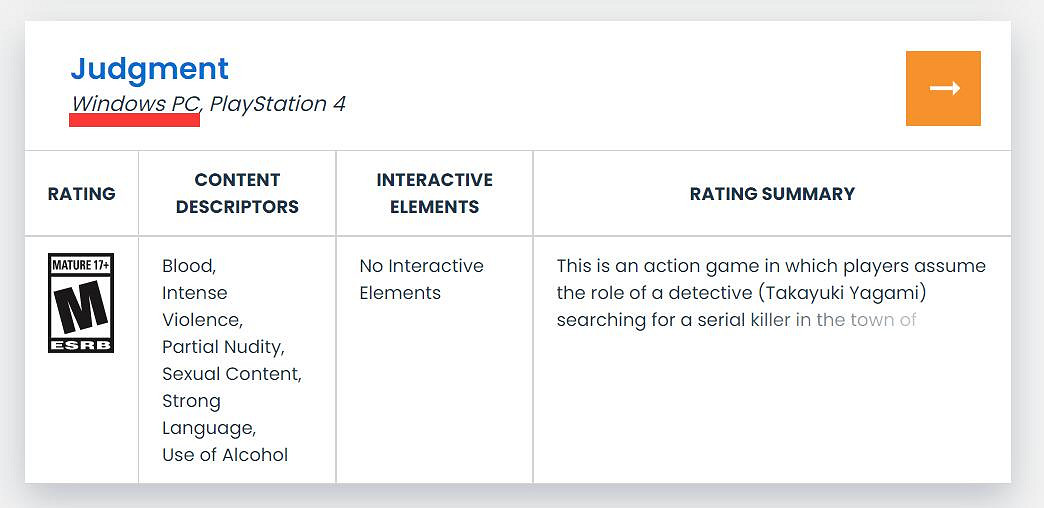Click the red underline below Windows PC
1044x508 pixels.
tap(134, 120)
